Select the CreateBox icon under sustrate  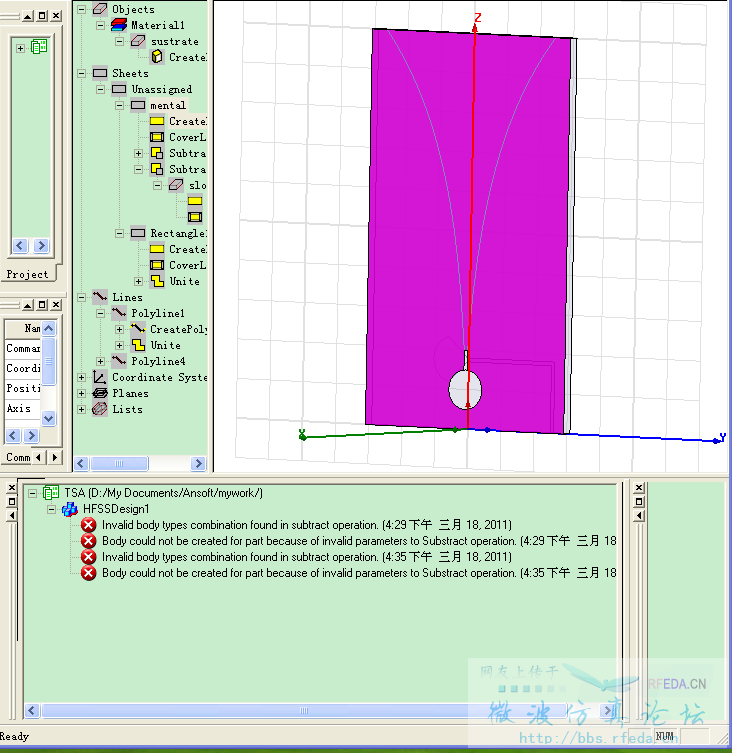(157, 57)
